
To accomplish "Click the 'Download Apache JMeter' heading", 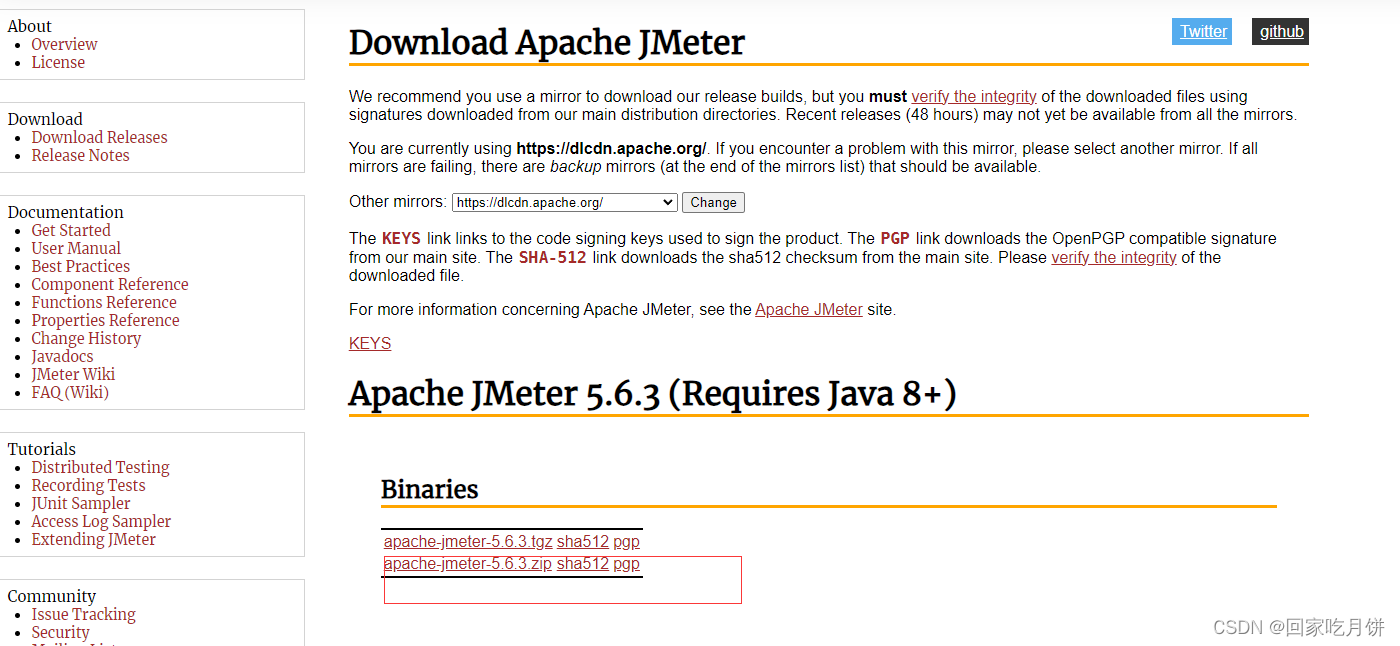I will click(x=547, y=42).
